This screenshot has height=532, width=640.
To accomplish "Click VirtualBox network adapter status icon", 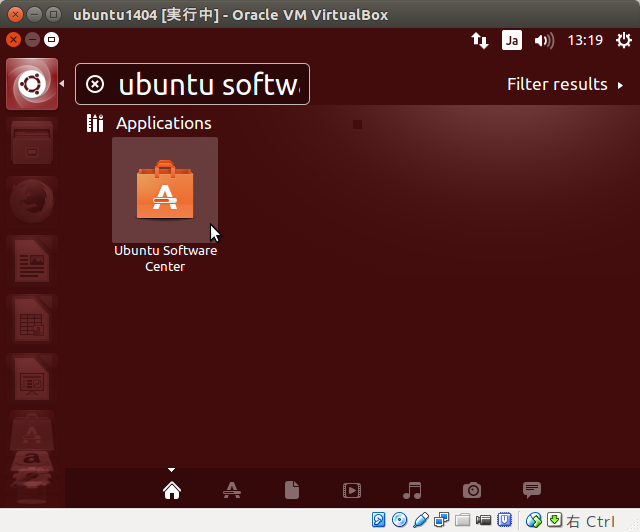I will (x=442, y=520).
